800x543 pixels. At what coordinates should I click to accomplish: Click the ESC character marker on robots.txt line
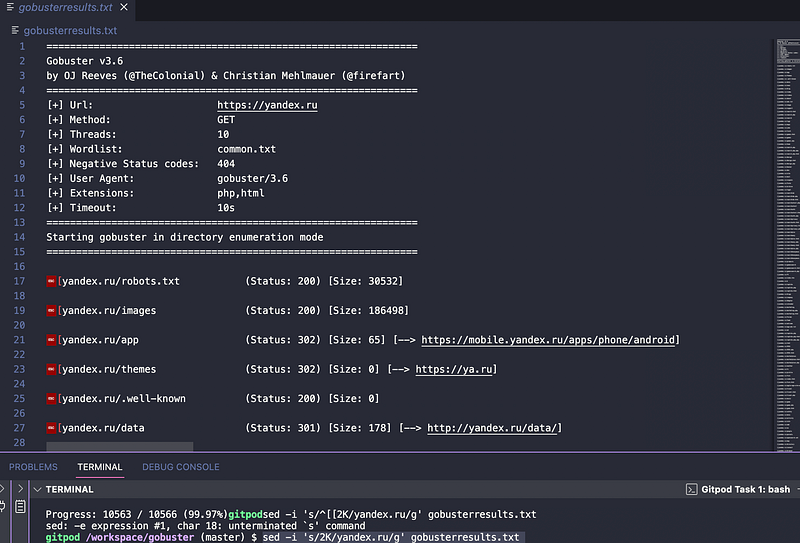(x=51, y=281)
